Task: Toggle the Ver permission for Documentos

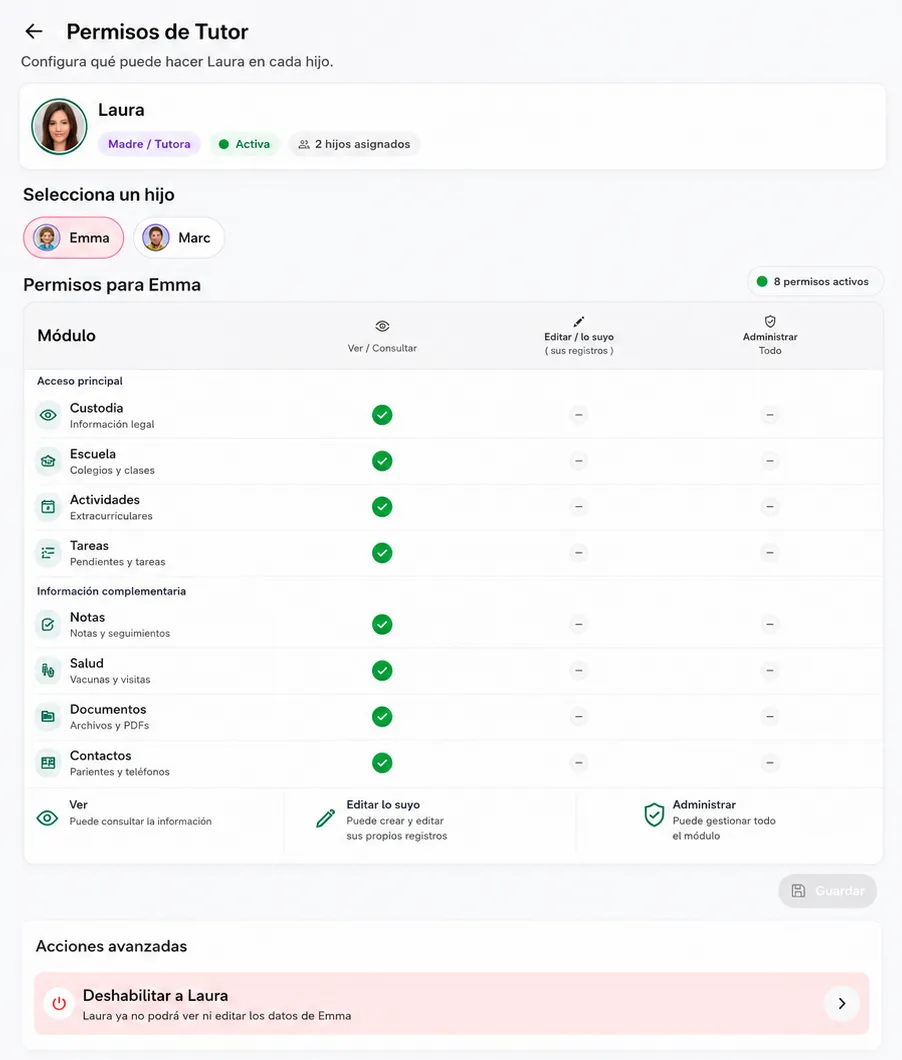Action: pos(382,717)
